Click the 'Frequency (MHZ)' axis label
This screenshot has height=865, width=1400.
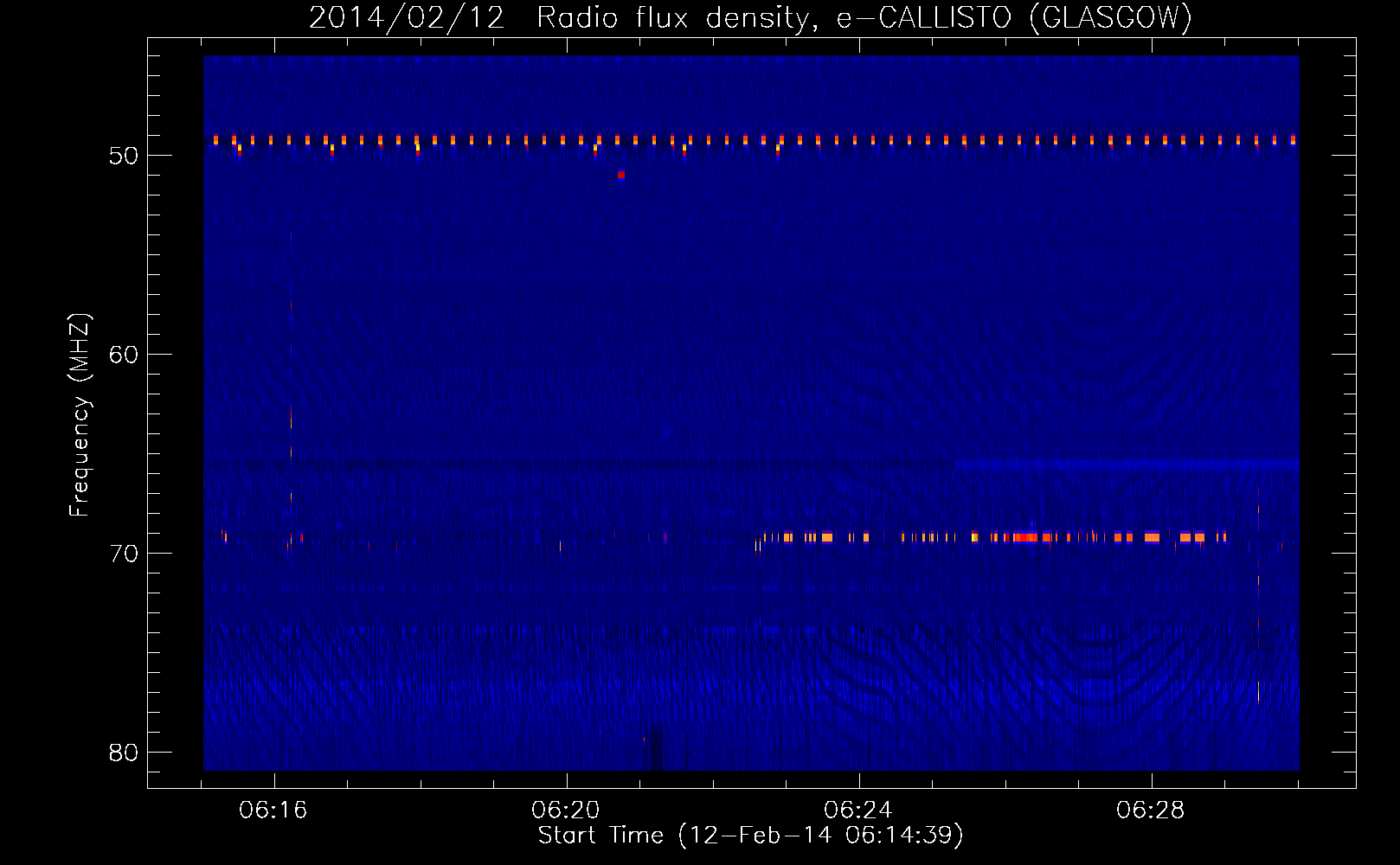tap(80, 415)
